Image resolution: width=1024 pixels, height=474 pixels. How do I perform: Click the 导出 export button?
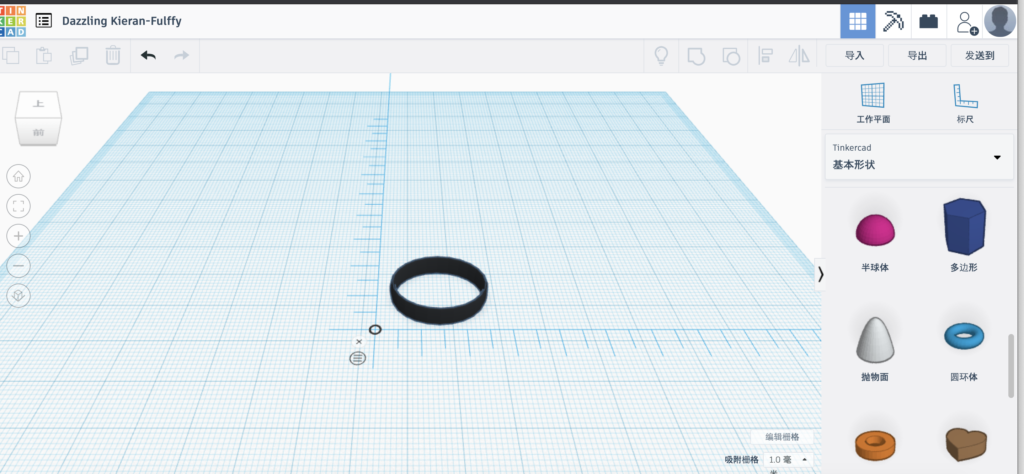click(917, 56)
